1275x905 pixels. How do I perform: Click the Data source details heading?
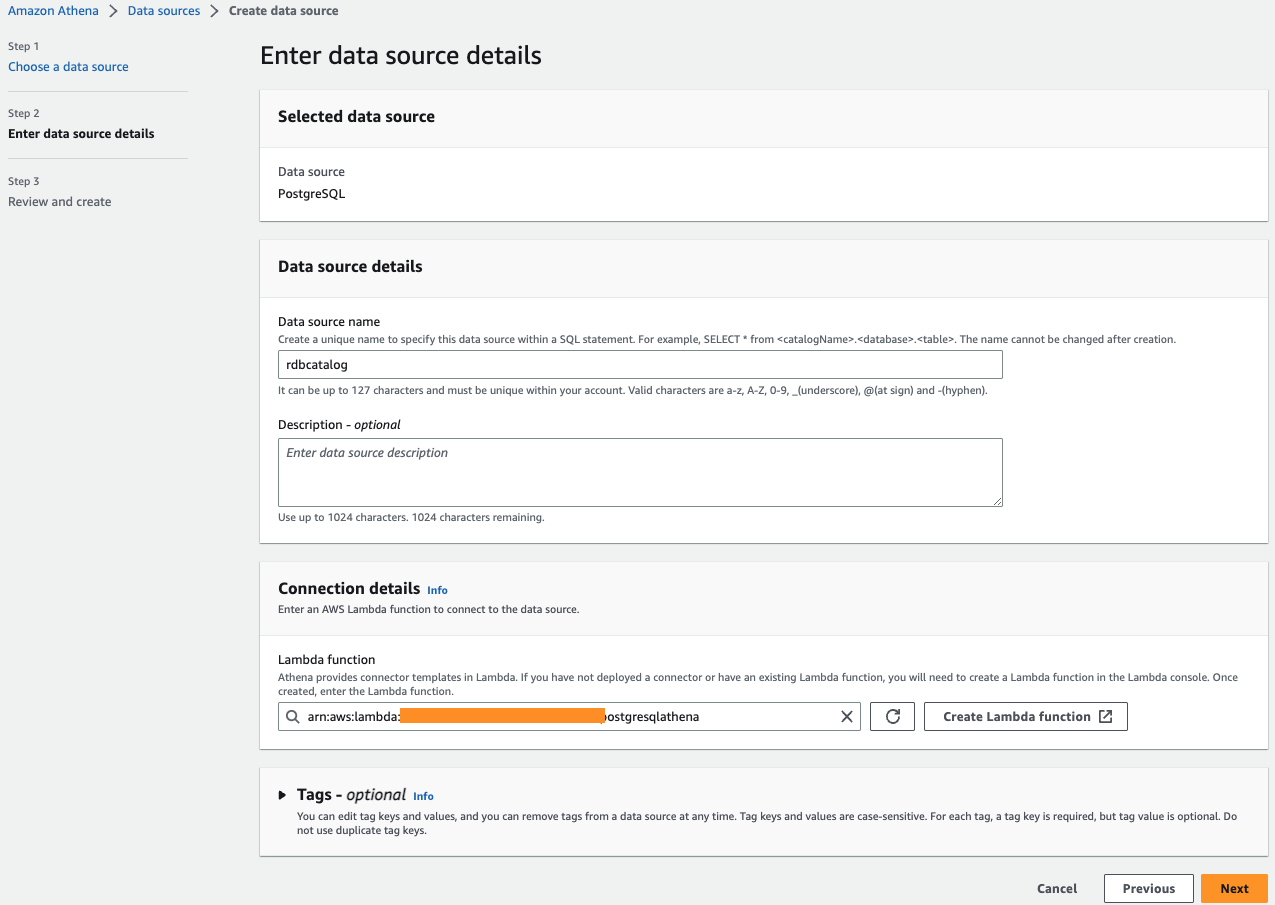(350, 267)
